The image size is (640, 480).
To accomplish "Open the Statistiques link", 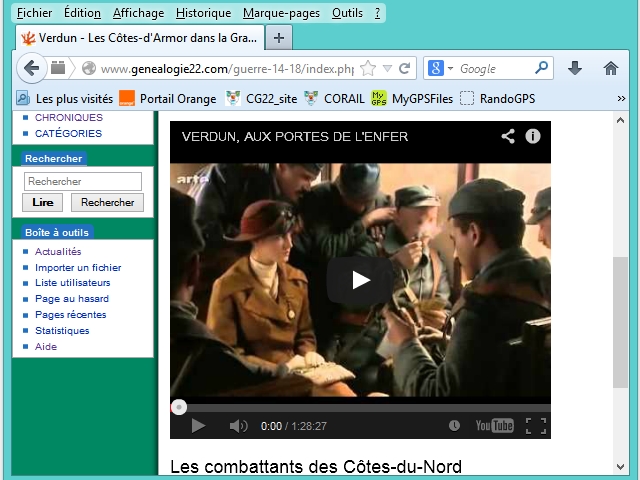I will coord(62,331).
